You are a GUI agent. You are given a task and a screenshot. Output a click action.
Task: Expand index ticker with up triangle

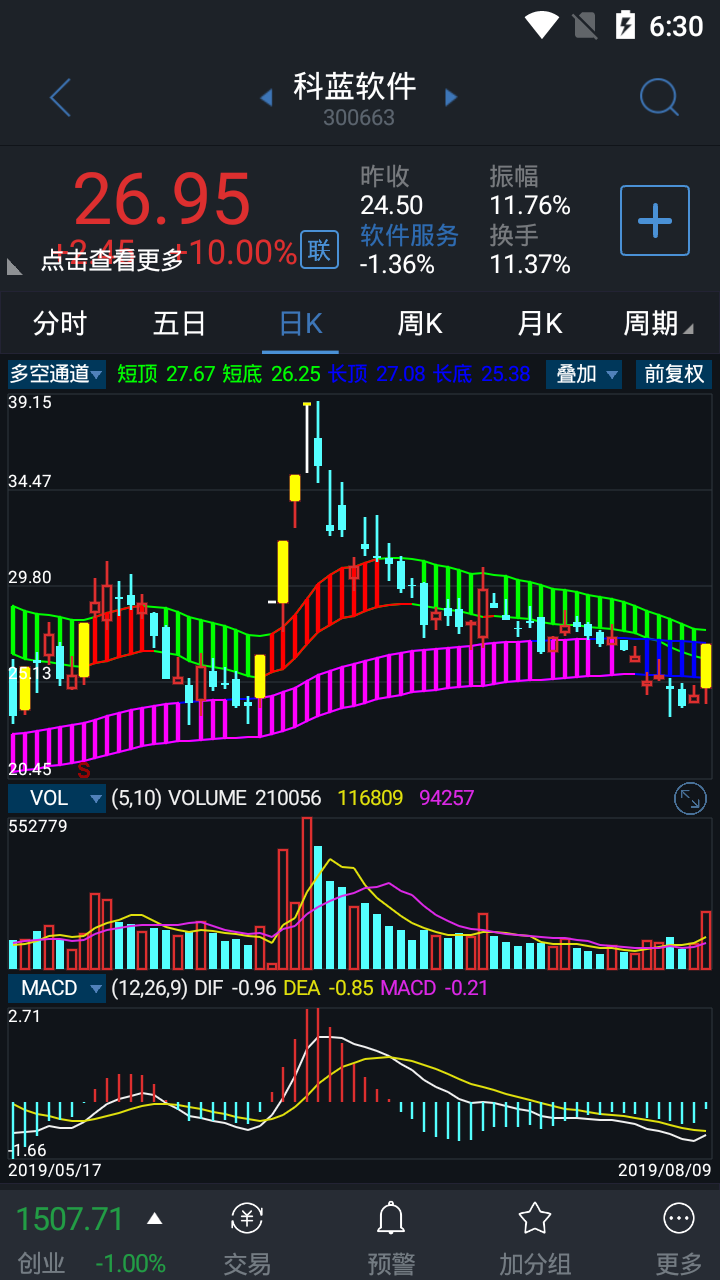coord(154,1218)
